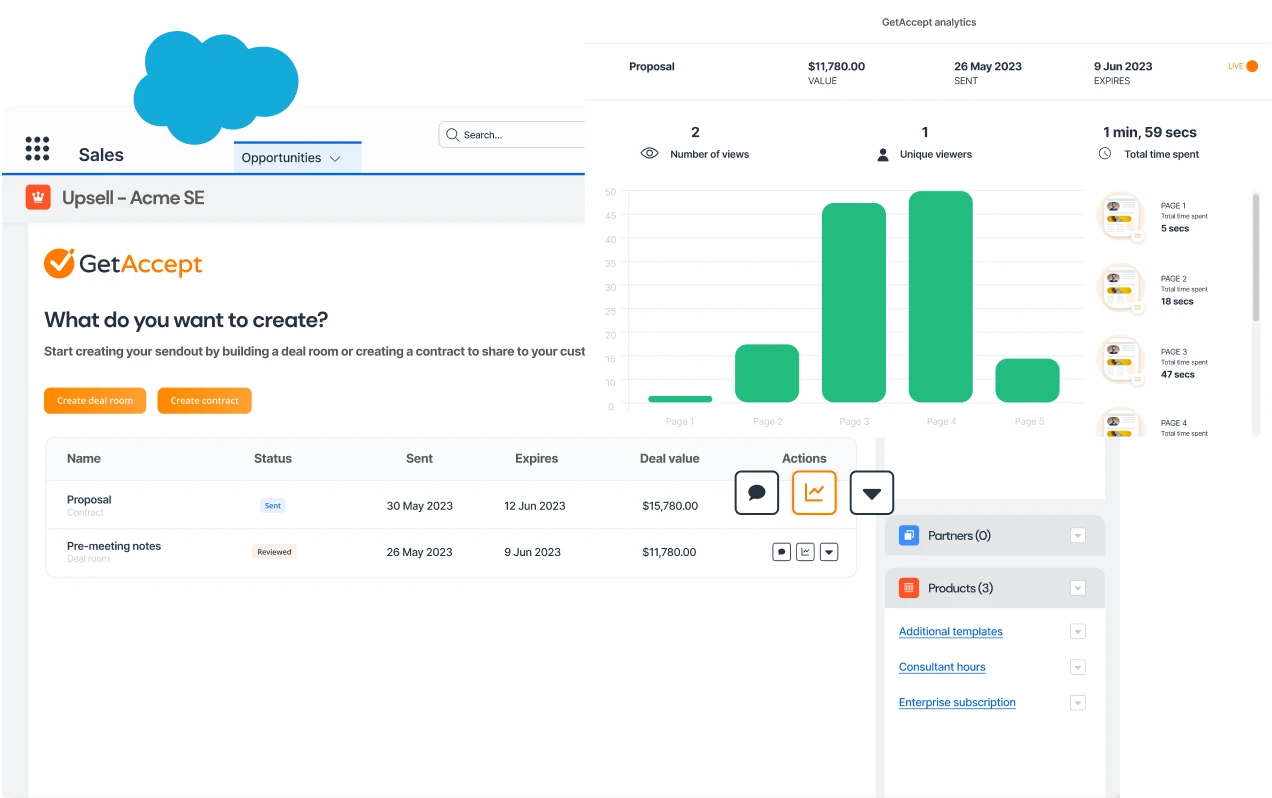1272x798 pixels.
Task: Click the clock icon beside Total time spent
Action: 1105,154
